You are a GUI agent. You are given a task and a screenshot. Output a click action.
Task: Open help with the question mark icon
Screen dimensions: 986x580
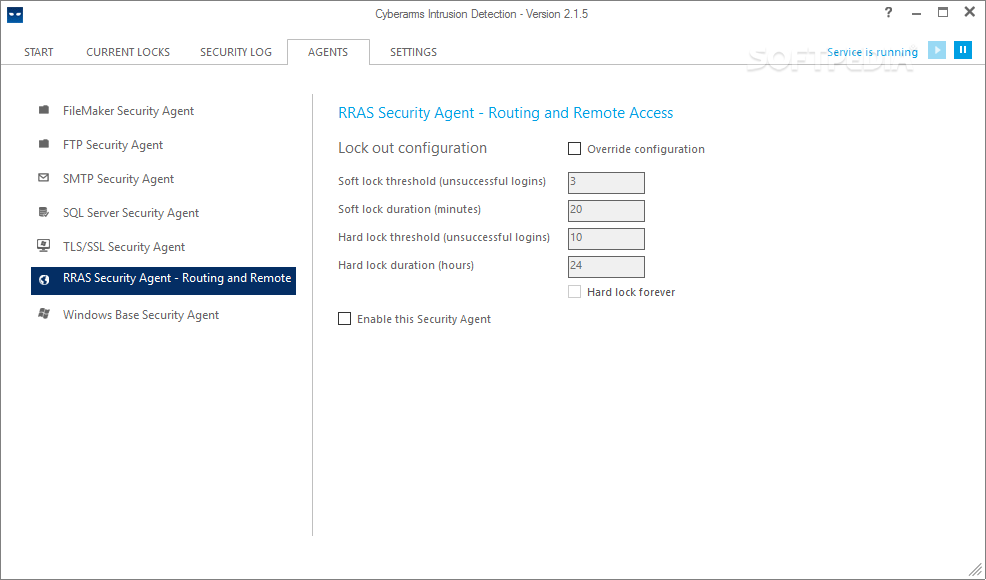click(888, 13)
